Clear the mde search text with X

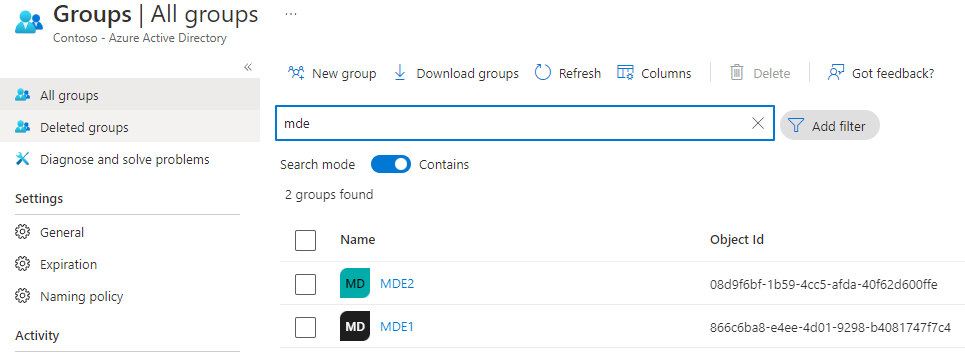point(758,123)
